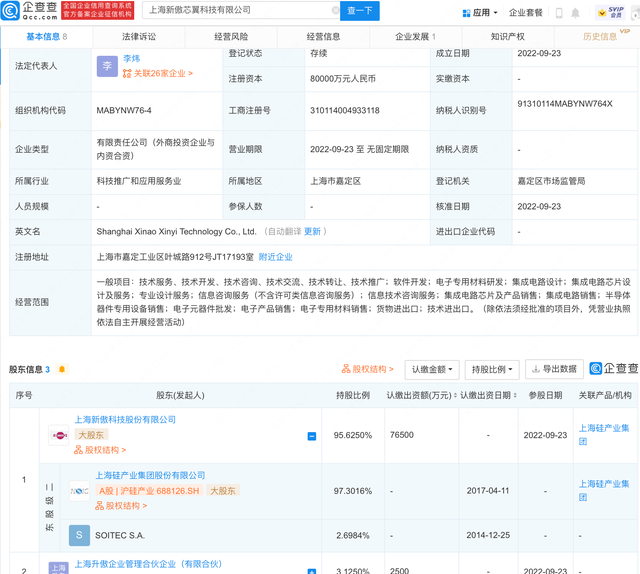This screenshot has width=640, height=574.
Task: Open top 股权结构 link above shareholder table
Action: (368, 369)
